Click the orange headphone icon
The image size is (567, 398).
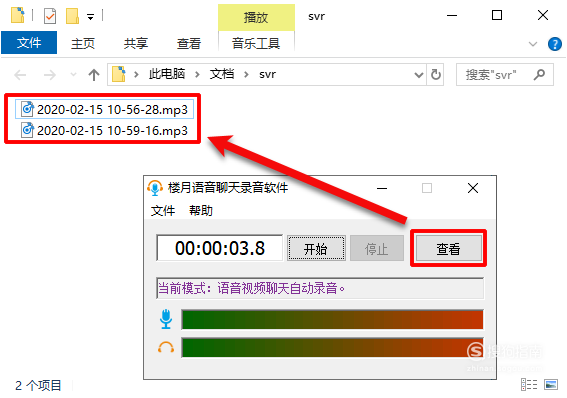tap(166, 348)
